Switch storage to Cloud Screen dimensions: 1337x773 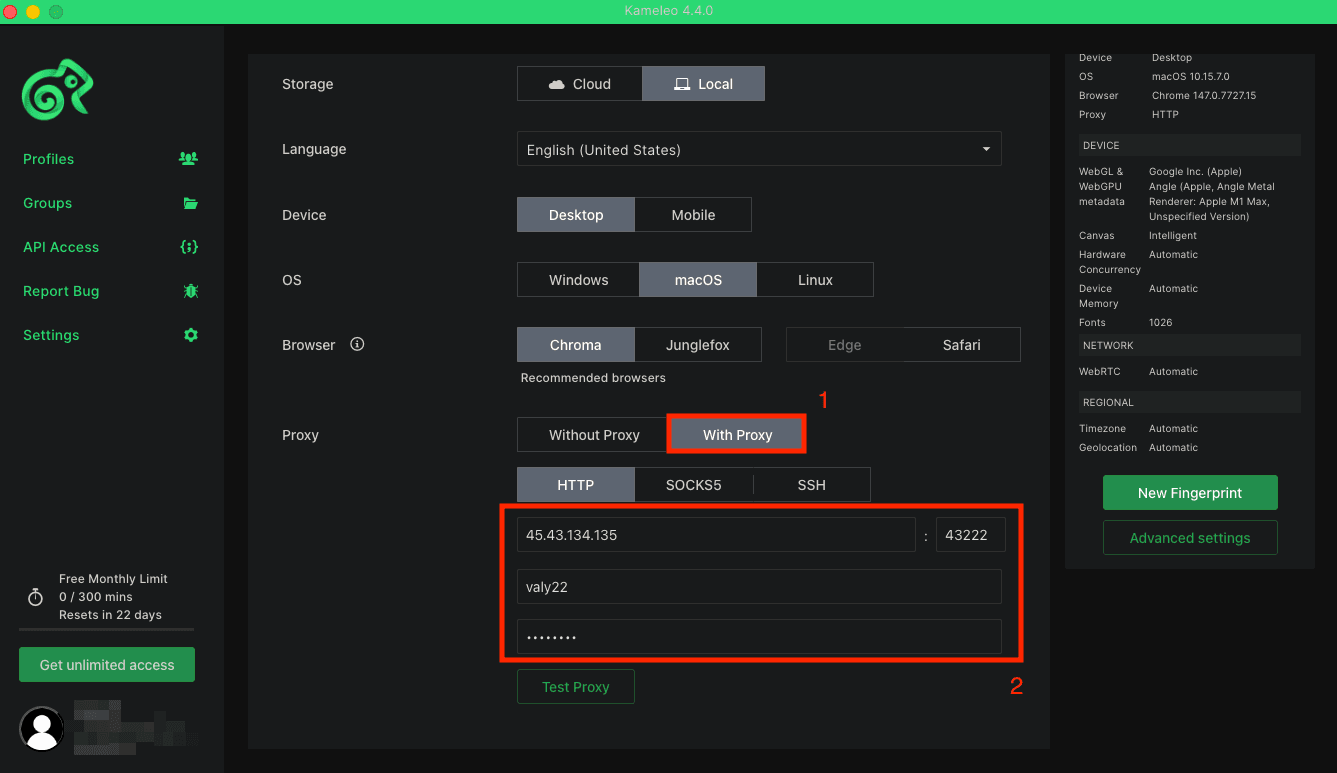(579, 83)
